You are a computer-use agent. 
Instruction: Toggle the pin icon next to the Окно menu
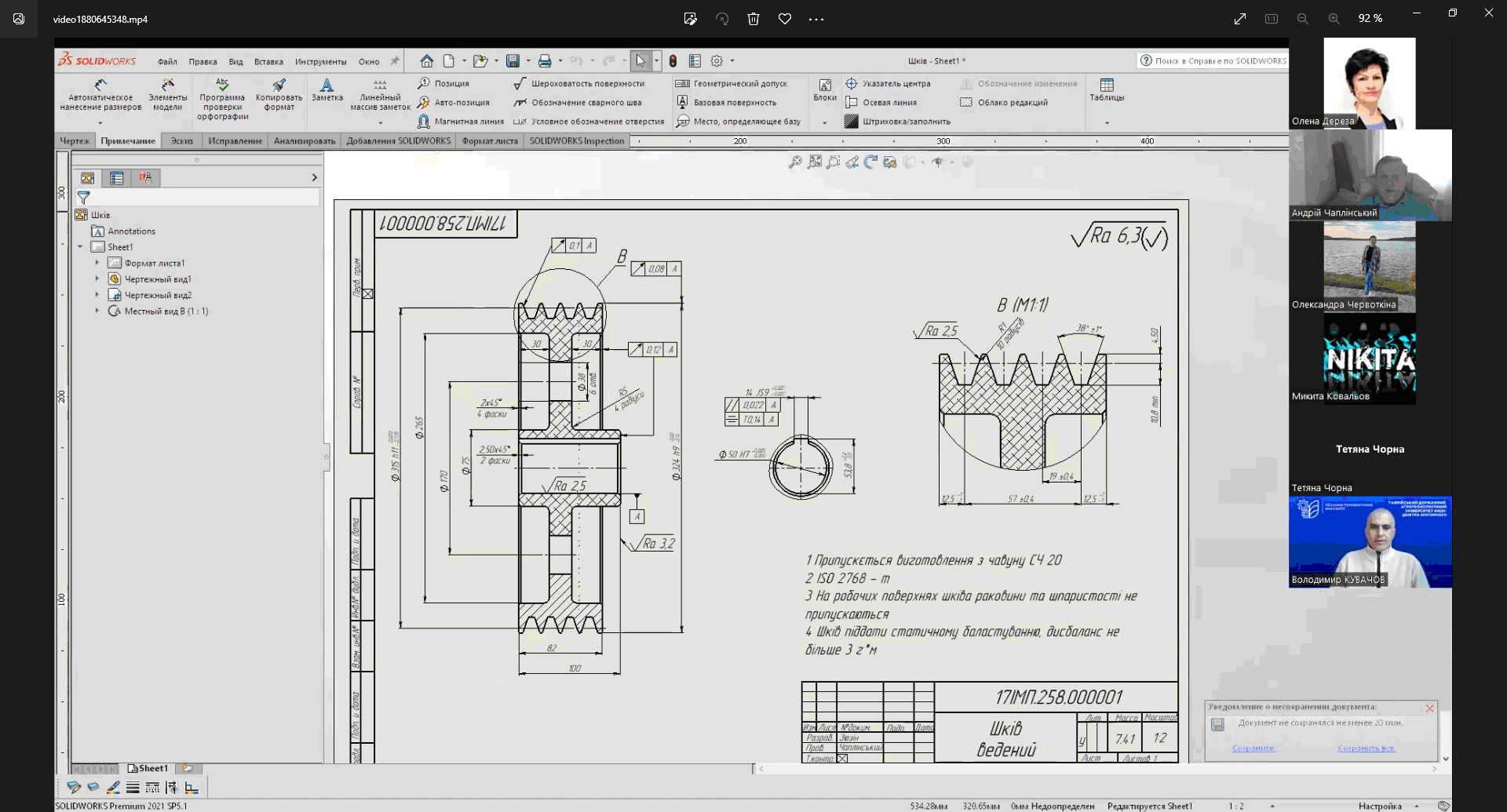[x=395, y=61]
